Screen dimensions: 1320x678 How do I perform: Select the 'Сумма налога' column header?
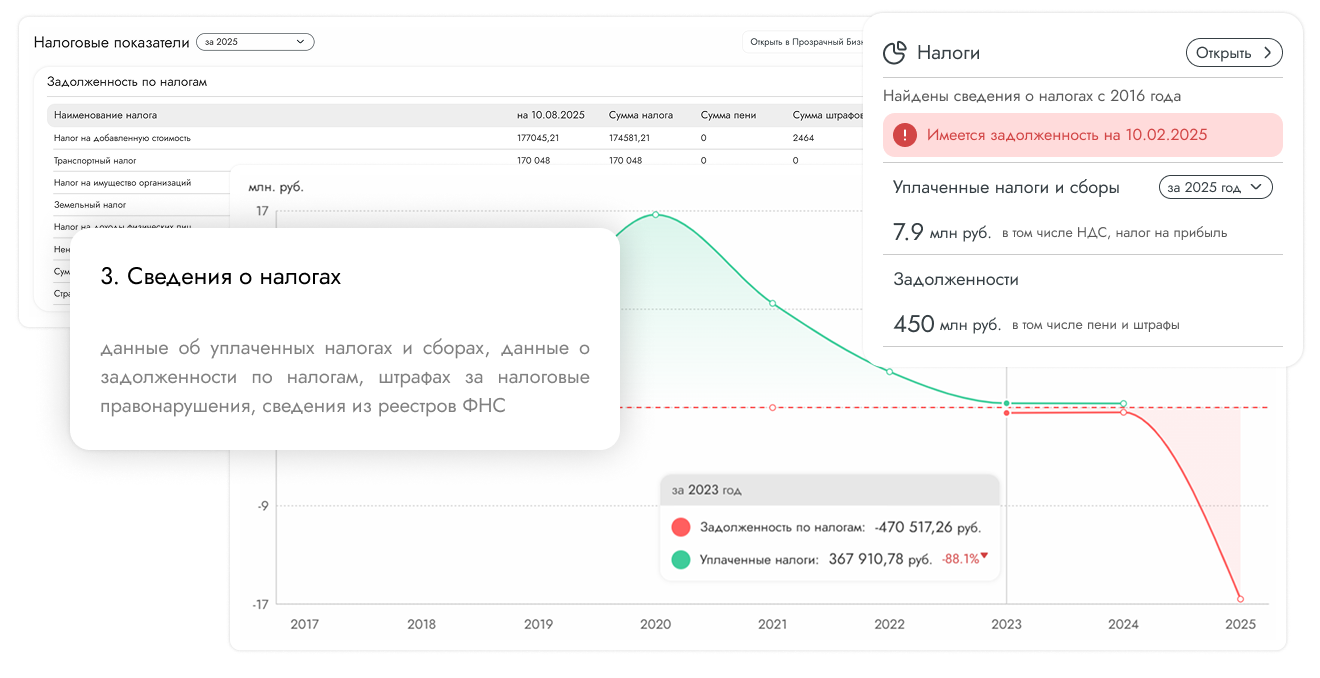tap(640, 115)
